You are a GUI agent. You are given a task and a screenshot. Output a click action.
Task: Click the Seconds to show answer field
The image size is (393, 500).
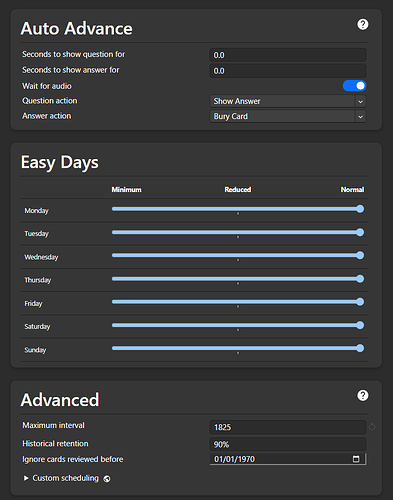(x=288, y=71)
